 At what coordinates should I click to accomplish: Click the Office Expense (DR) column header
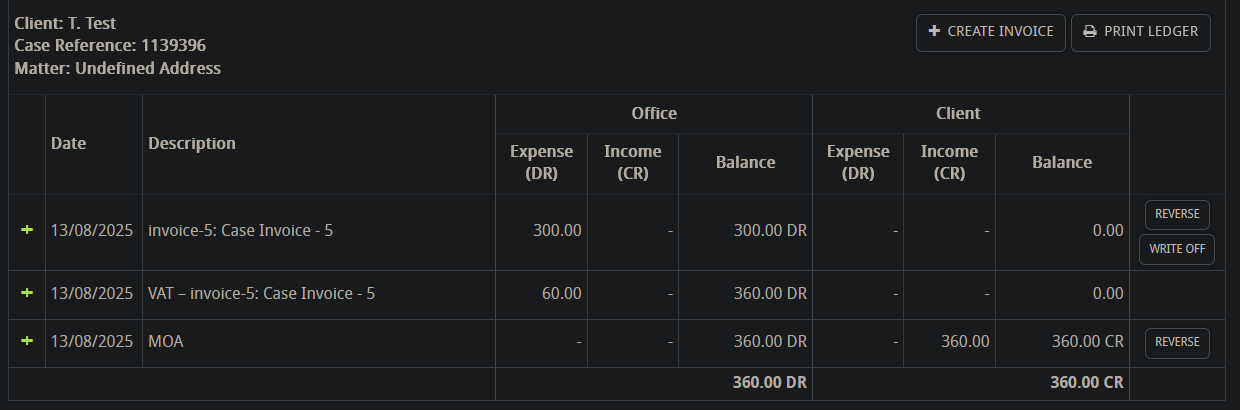click(x=541, y=162)
